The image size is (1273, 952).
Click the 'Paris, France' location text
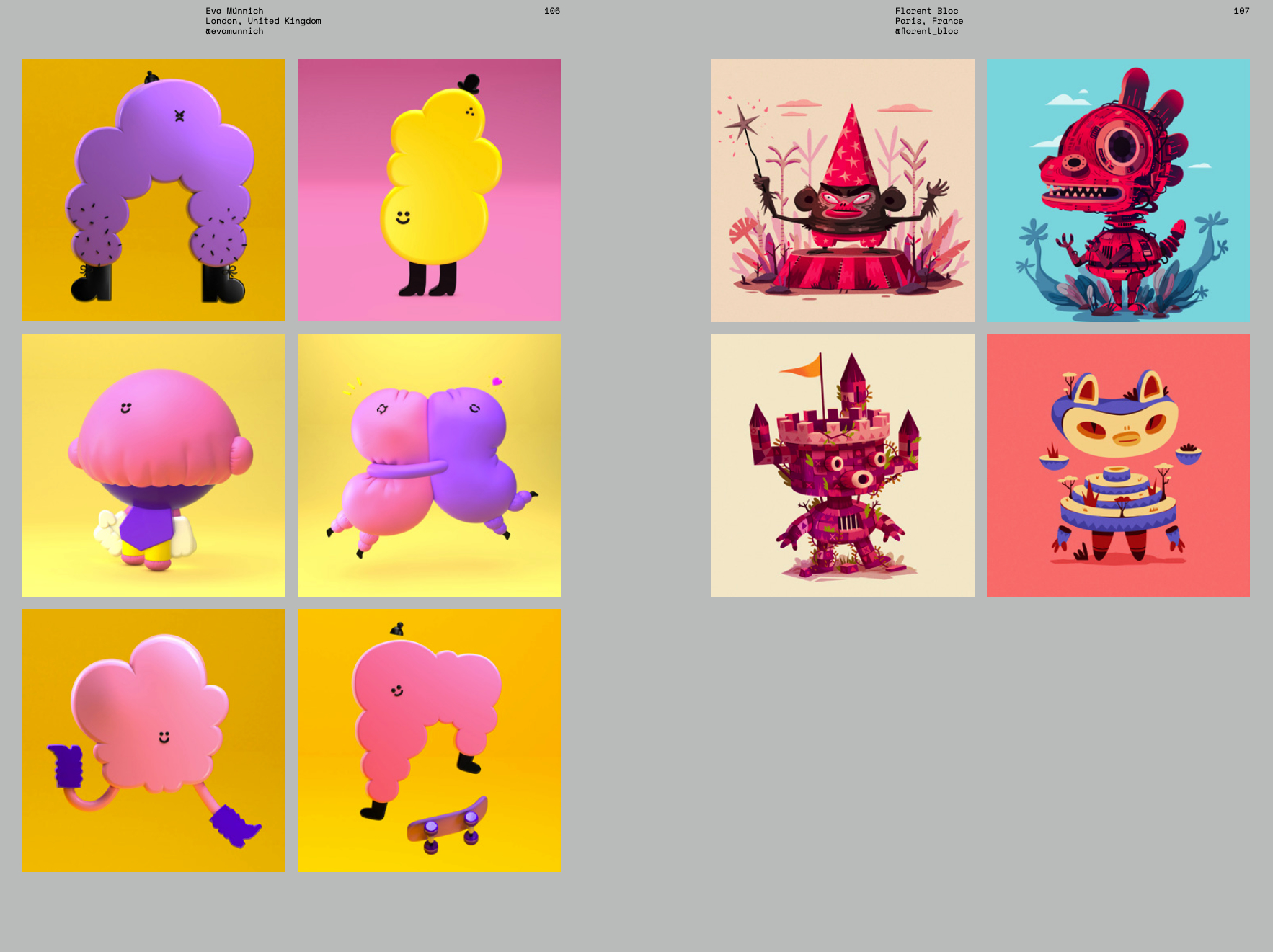pyautogui.click(x=929, y=21)
